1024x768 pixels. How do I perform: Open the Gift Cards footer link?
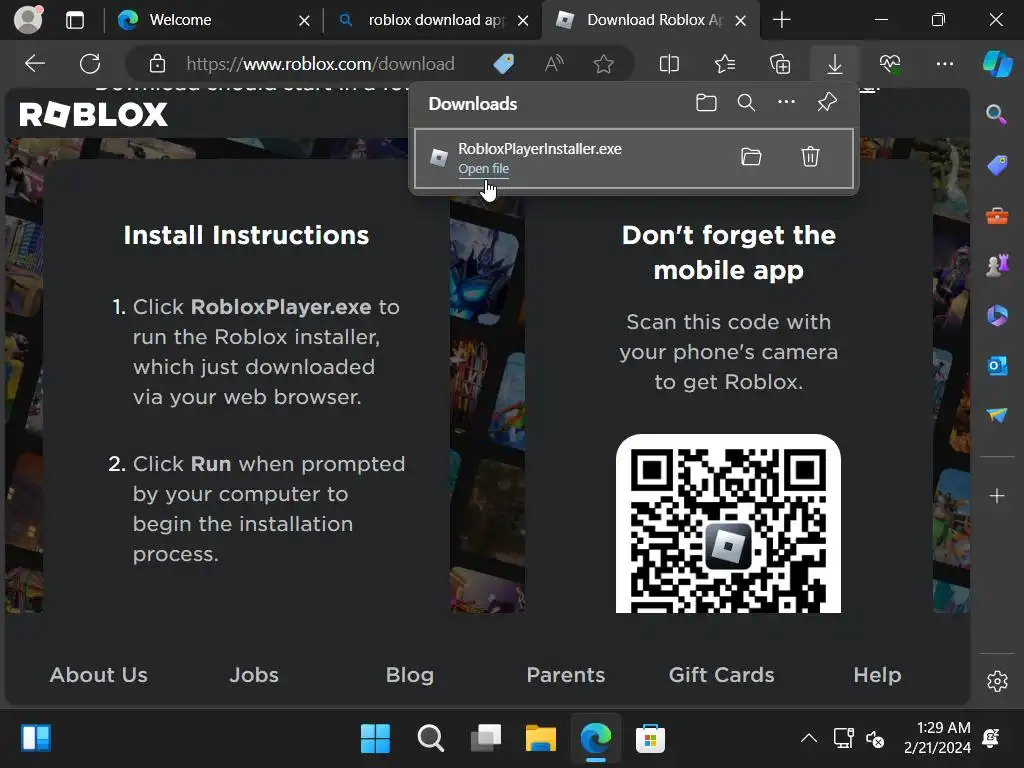click(x=722, y=675)
